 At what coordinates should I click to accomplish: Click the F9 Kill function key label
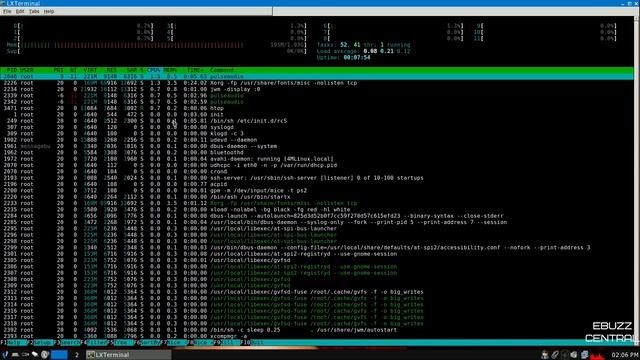pyautogui.click(x=227, y=342)
